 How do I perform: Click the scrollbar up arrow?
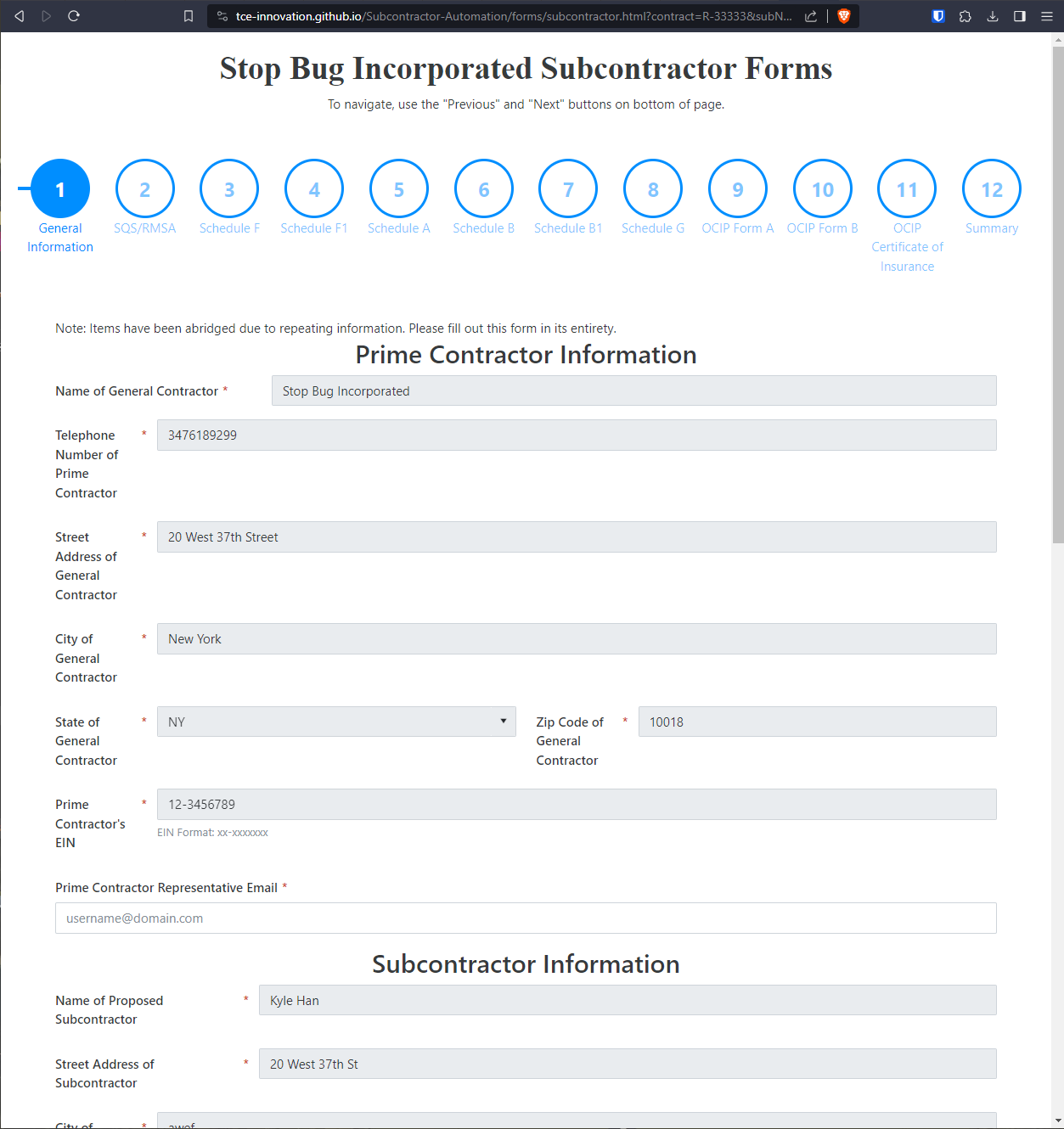coord(1058,39)
